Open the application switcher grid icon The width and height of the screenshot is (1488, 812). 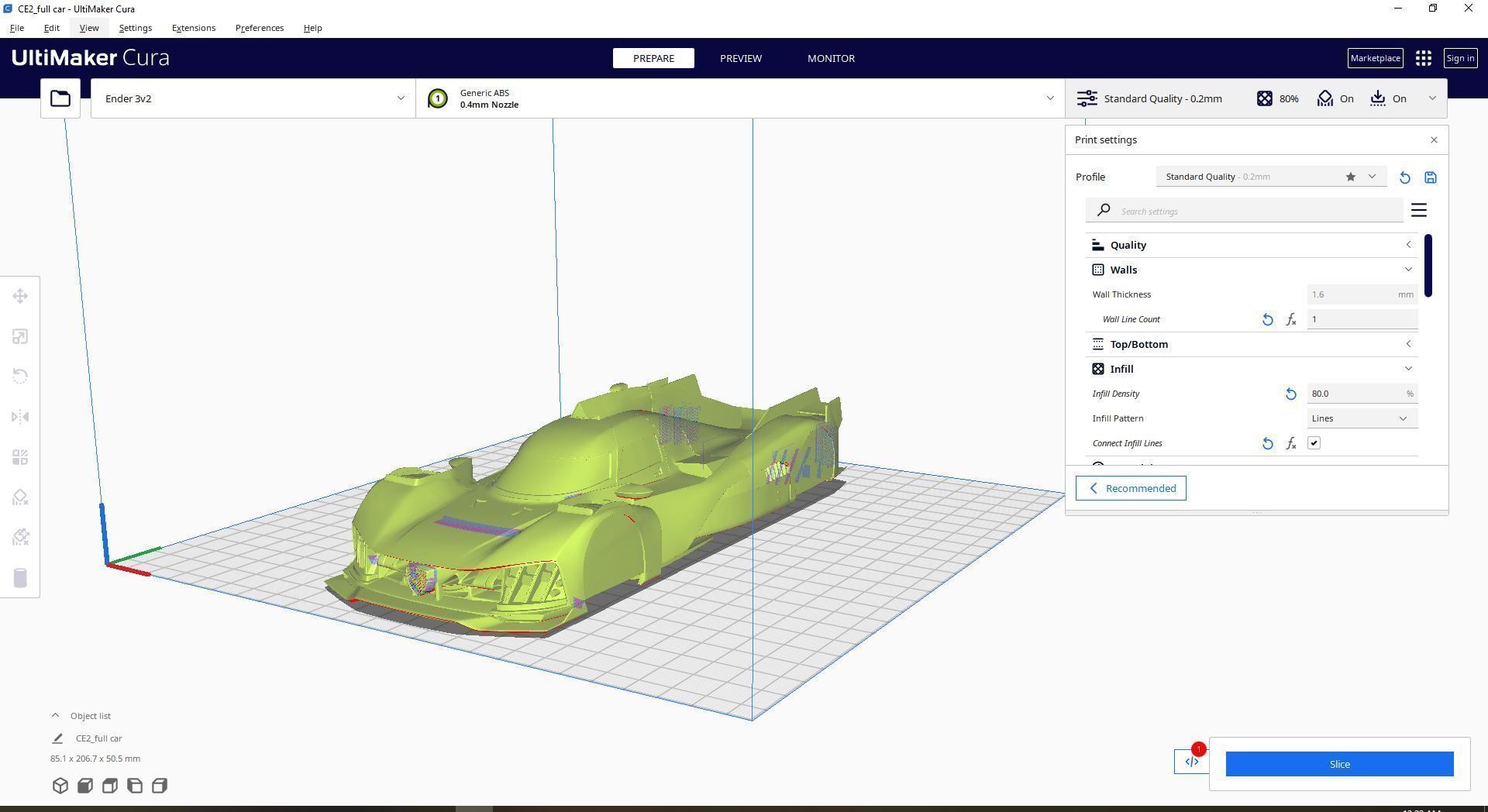1423,58
